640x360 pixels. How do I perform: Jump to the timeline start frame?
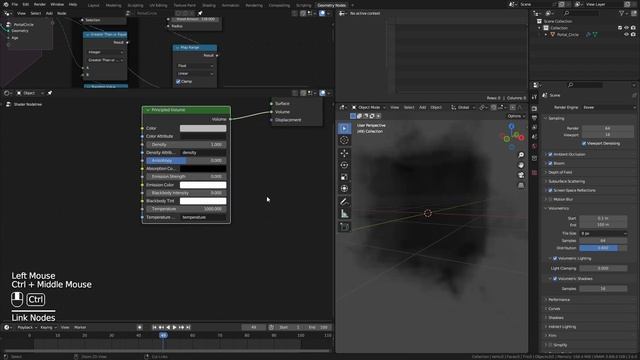pos(154,327)
